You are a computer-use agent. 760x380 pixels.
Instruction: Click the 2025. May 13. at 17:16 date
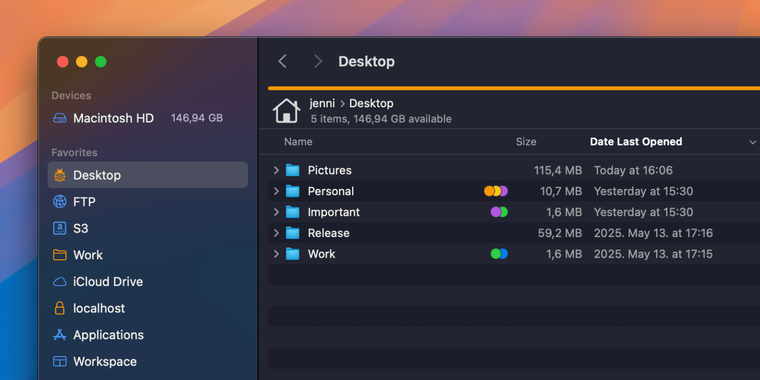click(653, 233)
